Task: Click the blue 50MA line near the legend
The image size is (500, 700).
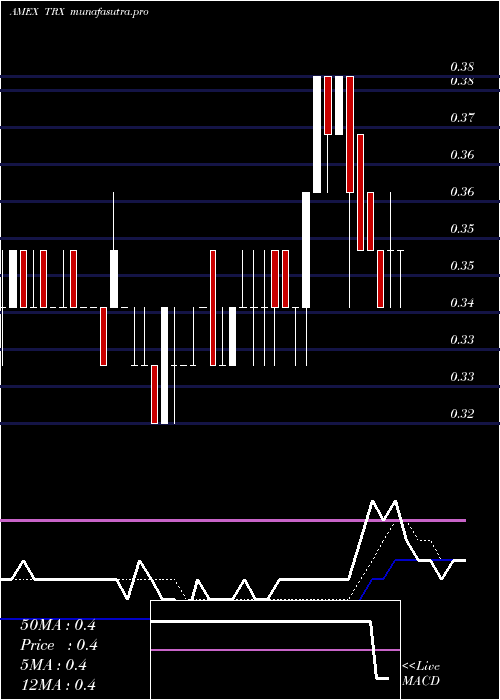Action: [75, 619]
